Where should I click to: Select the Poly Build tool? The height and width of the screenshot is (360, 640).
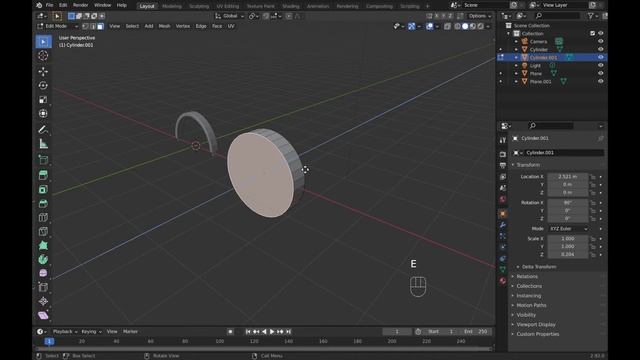[x=43, y=246]
